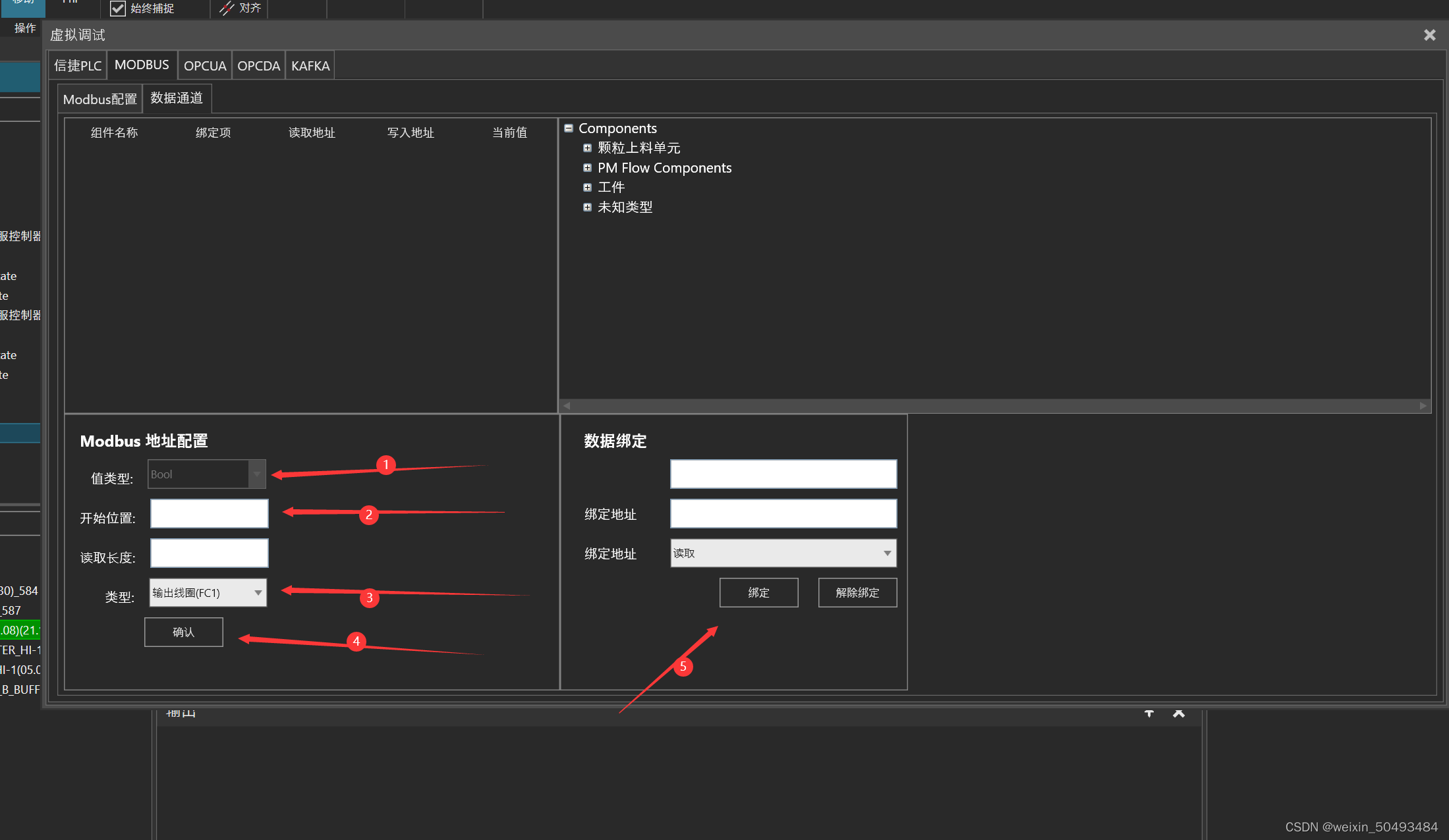This screenshot has width=1449, height=840.
Task: Expand the 工件 tree node
Action: pyautogui.click(x=587, y=188)
